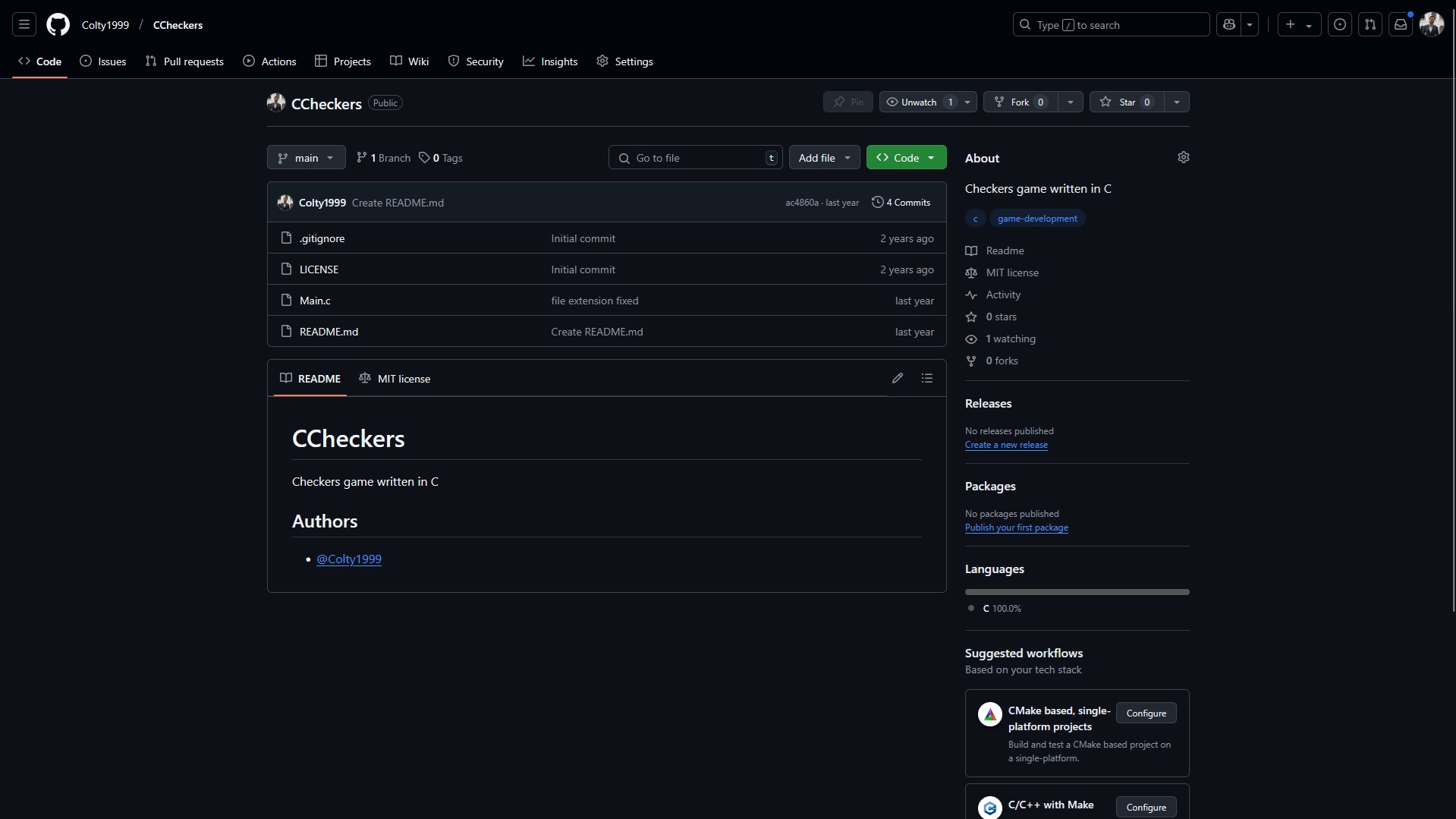Switch to the Pull requests tab
The image size is (1456, 819).
tap(184, 61)
